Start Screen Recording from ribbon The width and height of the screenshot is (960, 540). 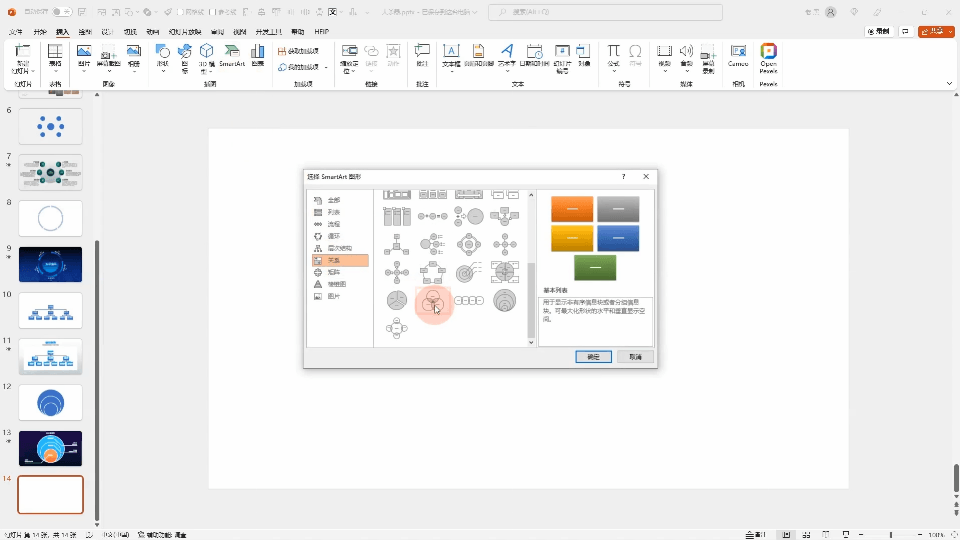point(708,51)
